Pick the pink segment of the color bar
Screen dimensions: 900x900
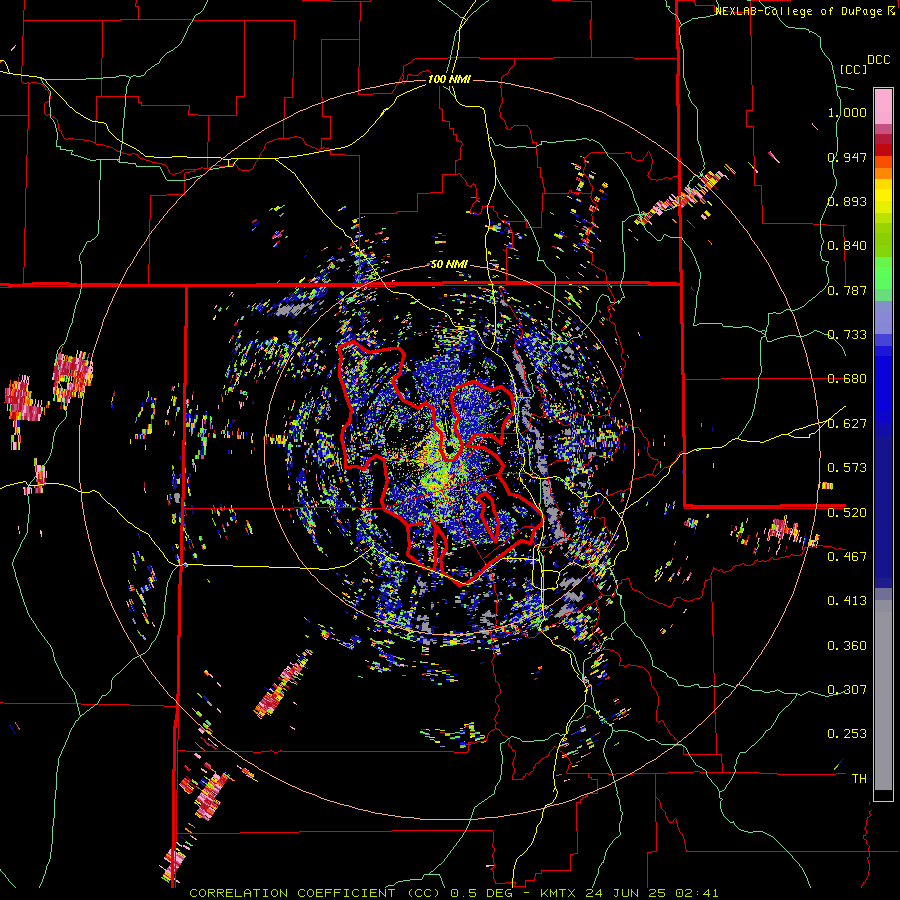pyautogui.click(x=883, y=106)
